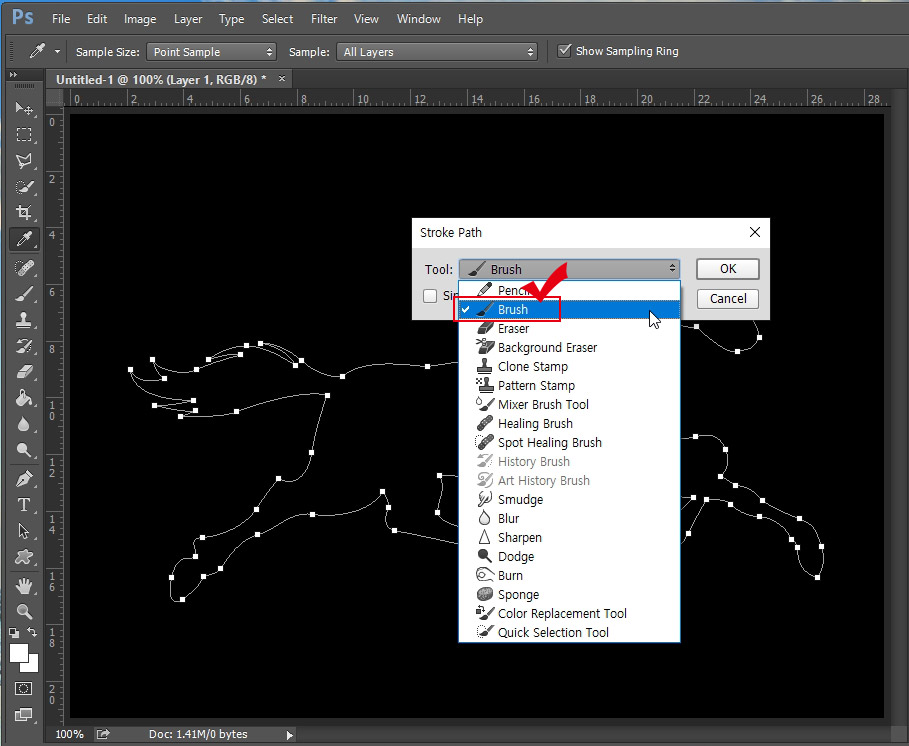
Task: Expand the toolbox with double-arrow
Action: click(x=13, y=75)
